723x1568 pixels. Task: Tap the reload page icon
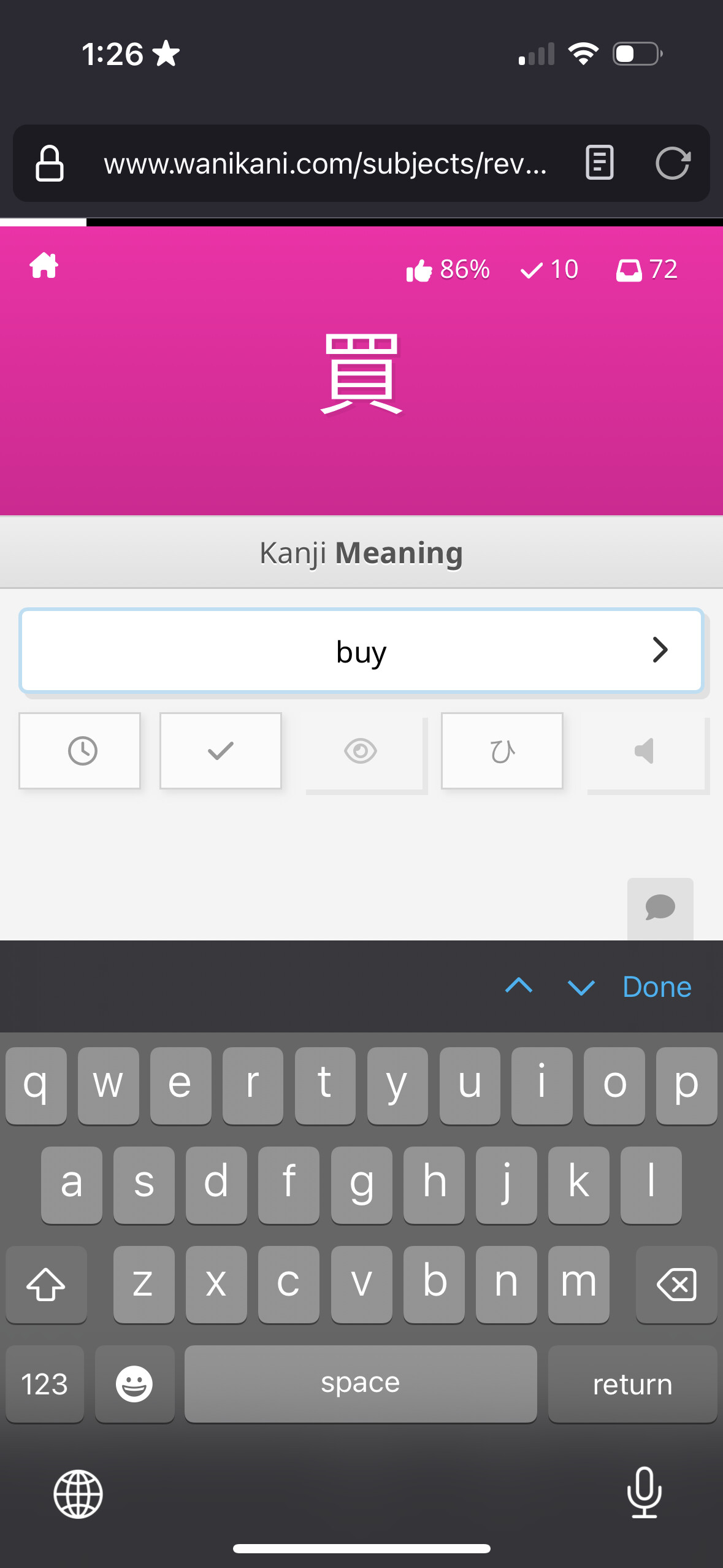(673, 163)
